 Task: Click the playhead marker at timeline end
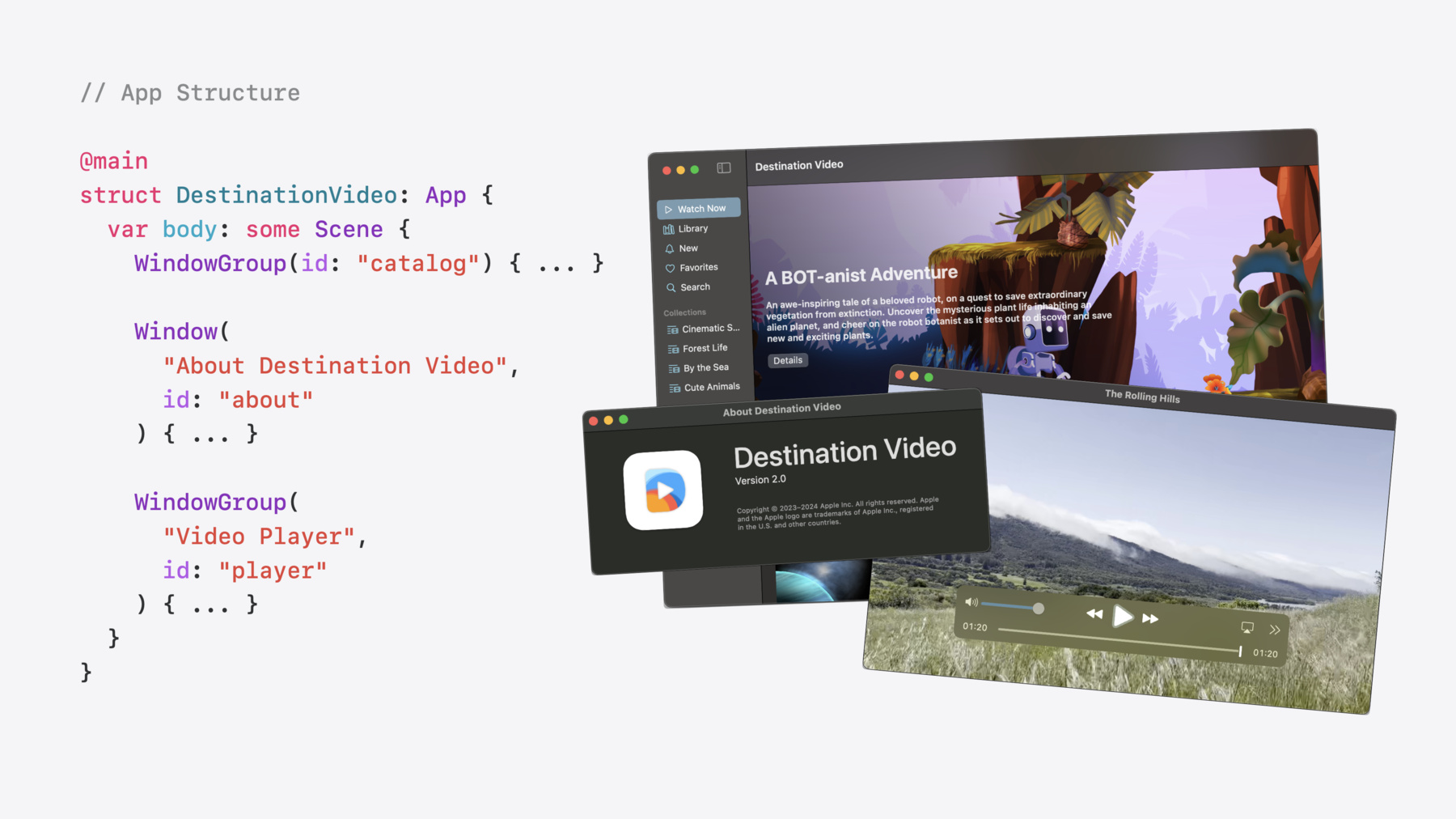[1240, 651]
